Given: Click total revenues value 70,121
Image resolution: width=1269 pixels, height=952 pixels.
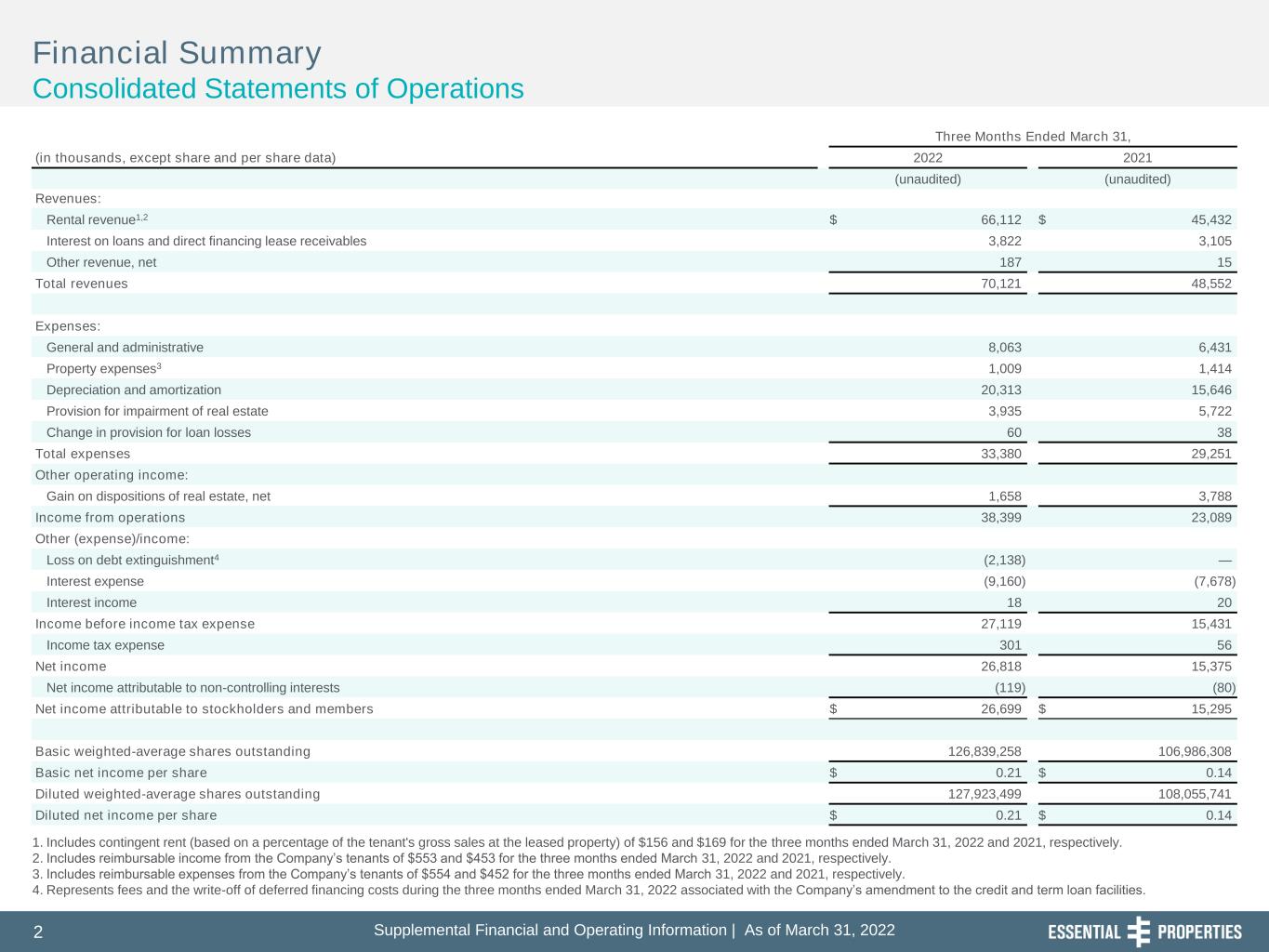Looking at the screenshot, I should coord(1001,284).
